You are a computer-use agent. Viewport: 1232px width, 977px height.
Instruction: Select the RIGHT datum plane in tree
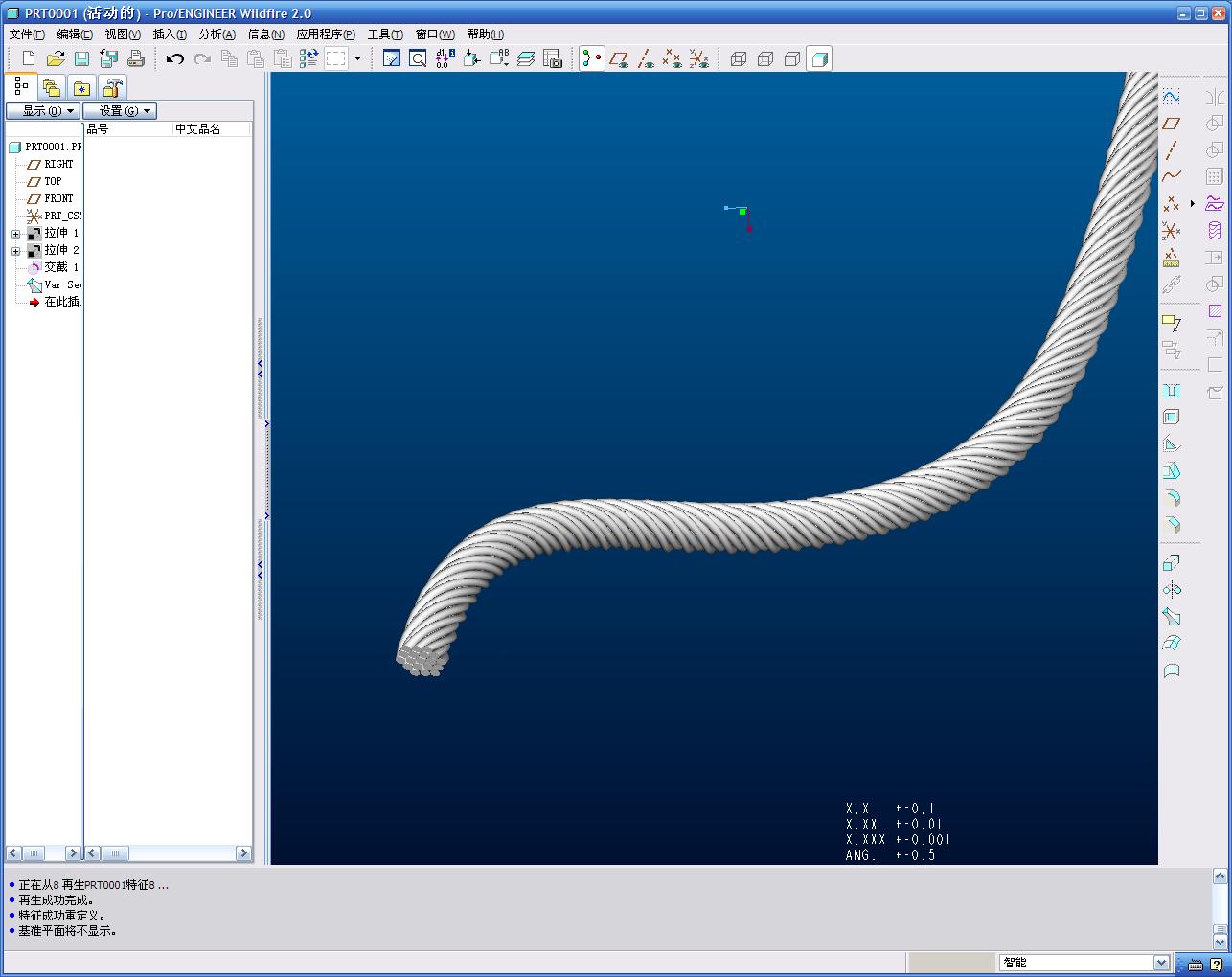[x=50, y=164]
